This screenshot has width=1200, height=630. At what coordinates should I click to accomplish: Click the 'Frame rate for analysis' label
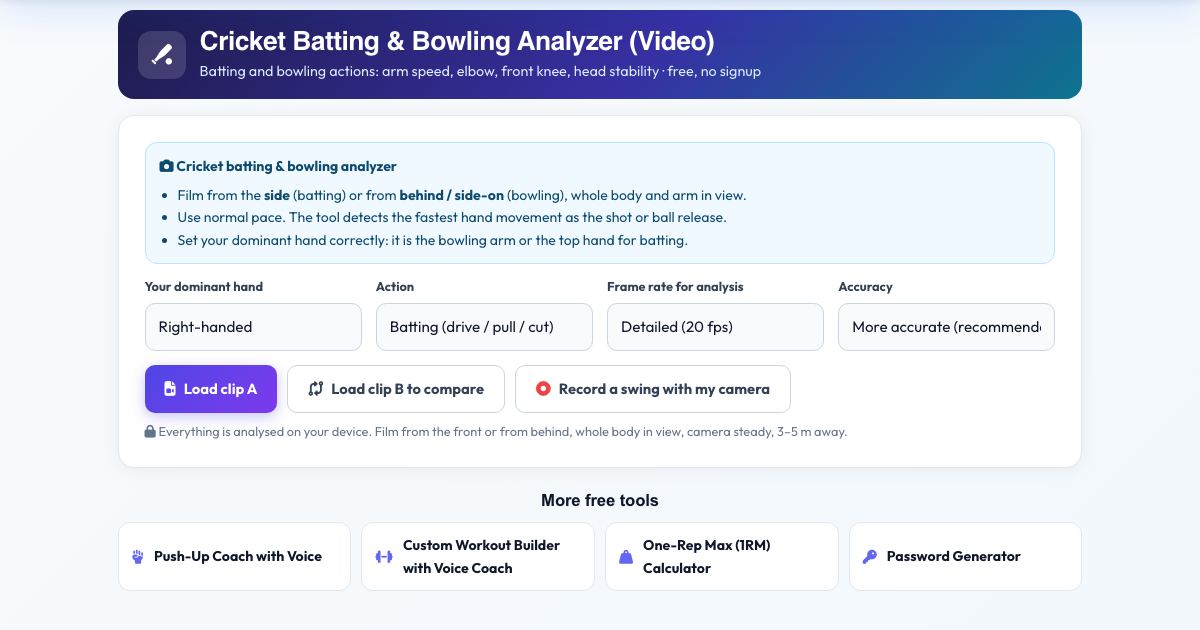(675, 287)
